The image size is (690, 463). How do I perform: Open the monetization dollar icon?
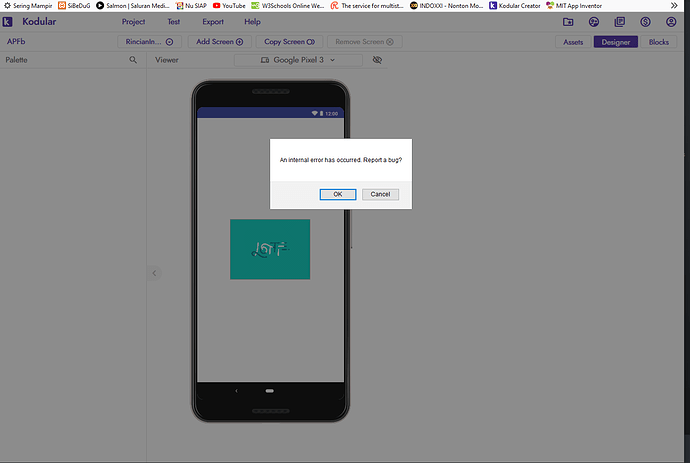[645, 22]
